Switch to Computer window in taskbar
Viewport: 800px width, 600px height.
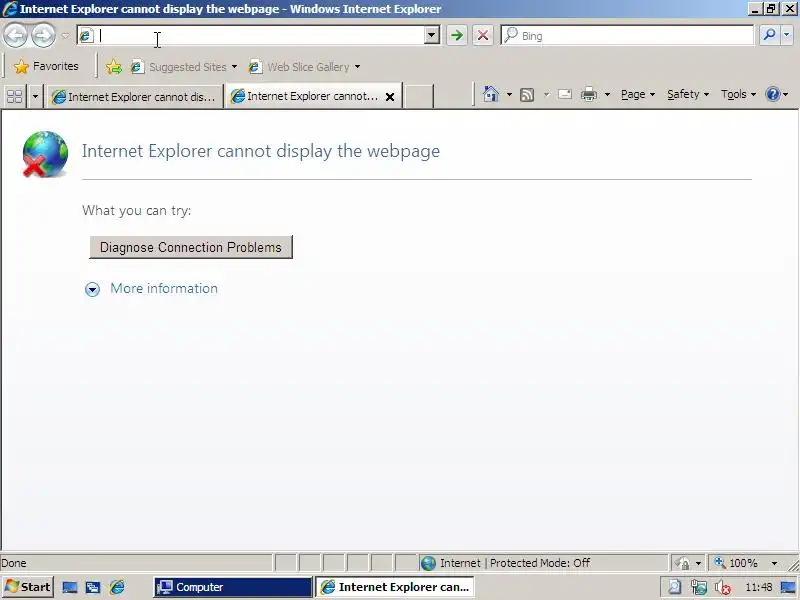(233, 587)
